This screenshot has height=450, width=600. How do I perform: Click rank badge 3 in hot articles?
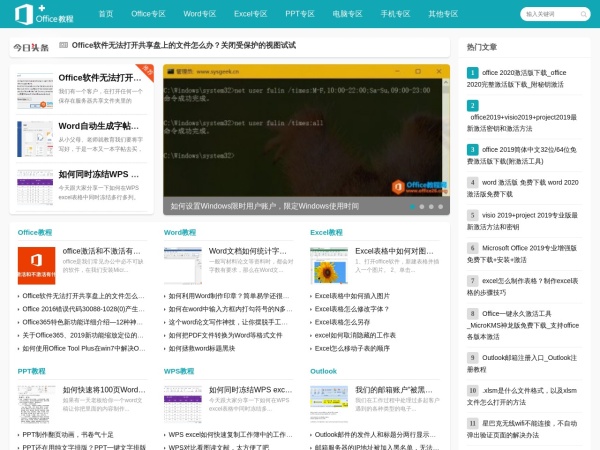[473, 149]
